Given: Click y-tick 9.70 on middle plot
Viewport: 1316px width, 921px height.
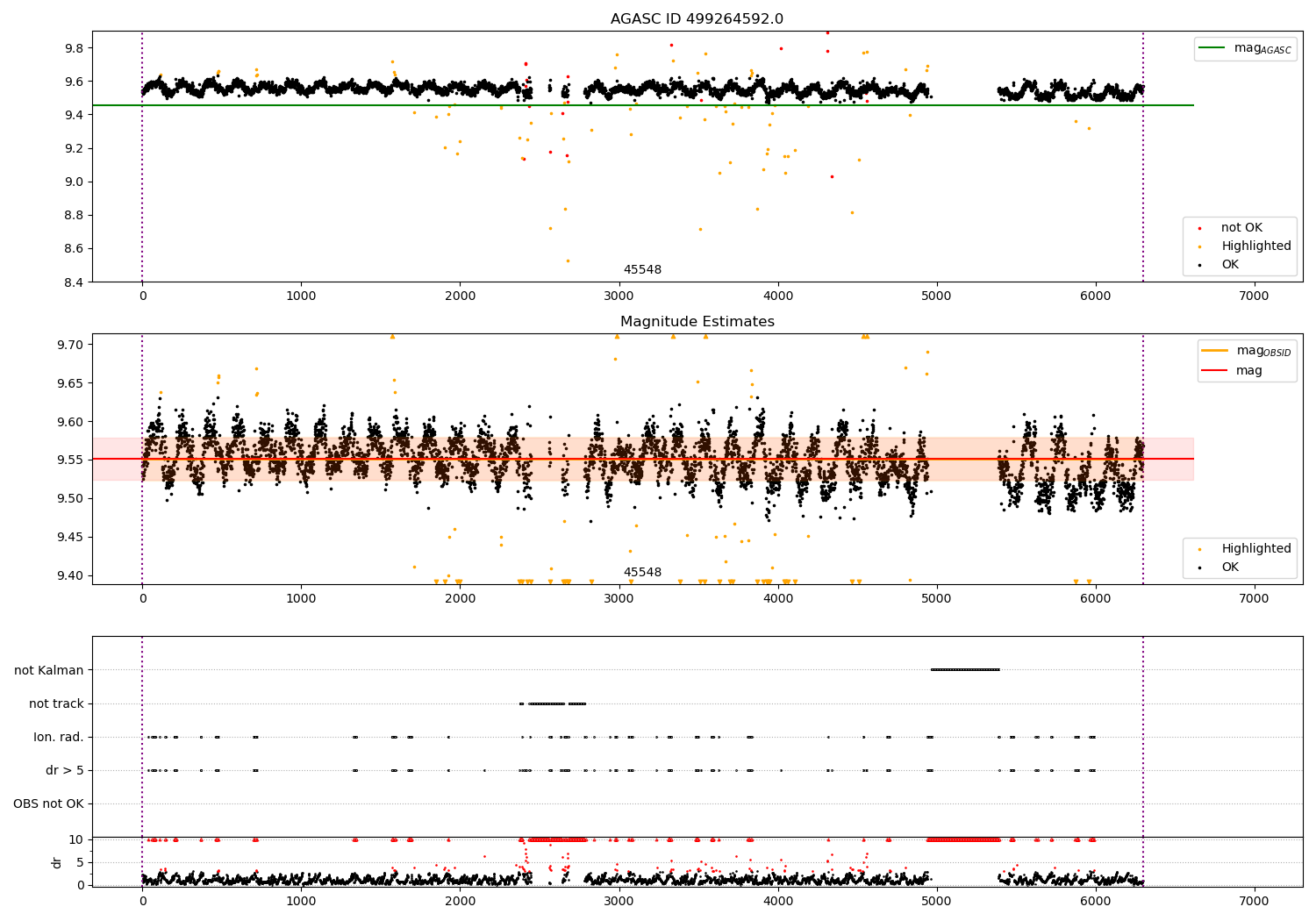Looking at the screenshot, I should (71, 345).
